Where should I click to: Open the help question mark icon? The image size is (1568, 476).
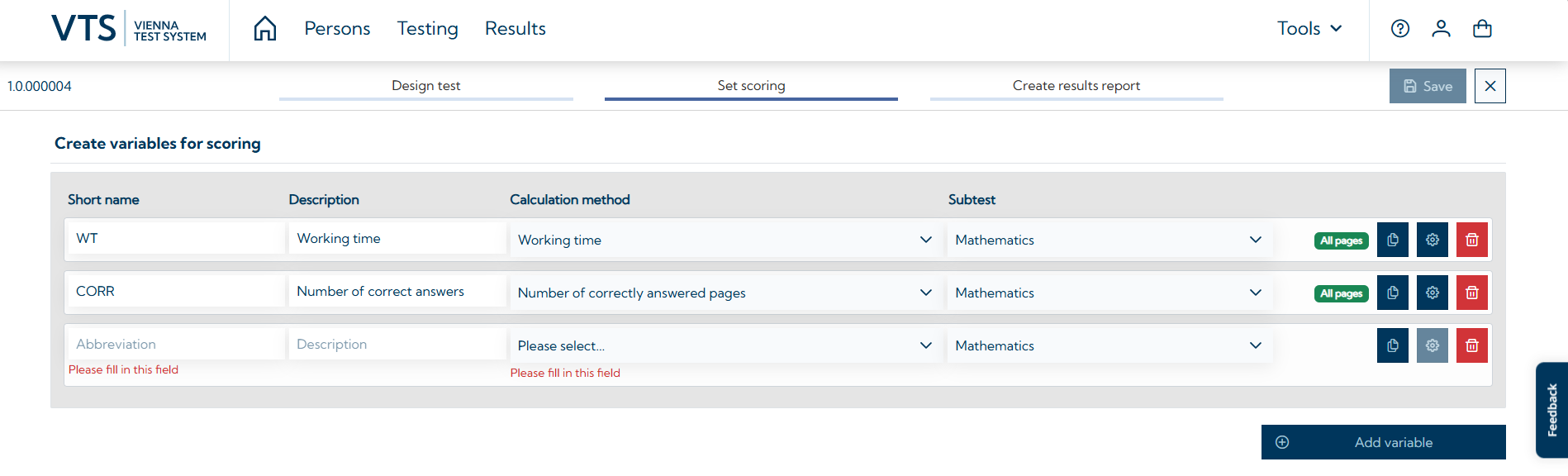(x=1400, y=29)
